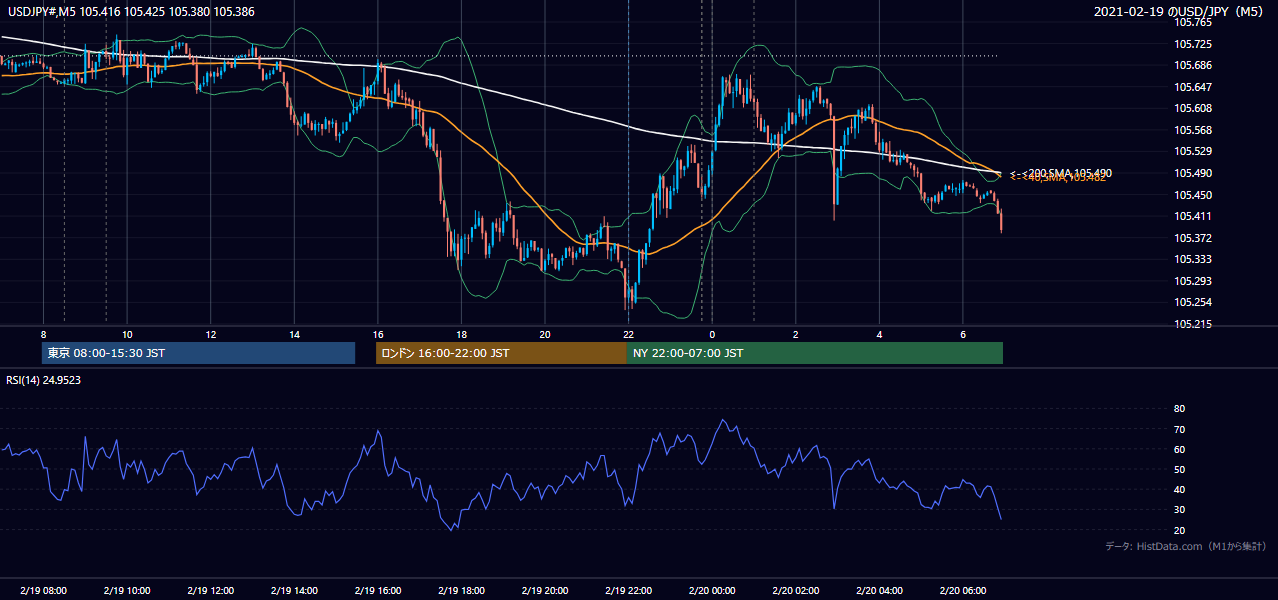
Task: Click the NY 22:00-07:00 JST session bar
Action: (x=815, y=353)
